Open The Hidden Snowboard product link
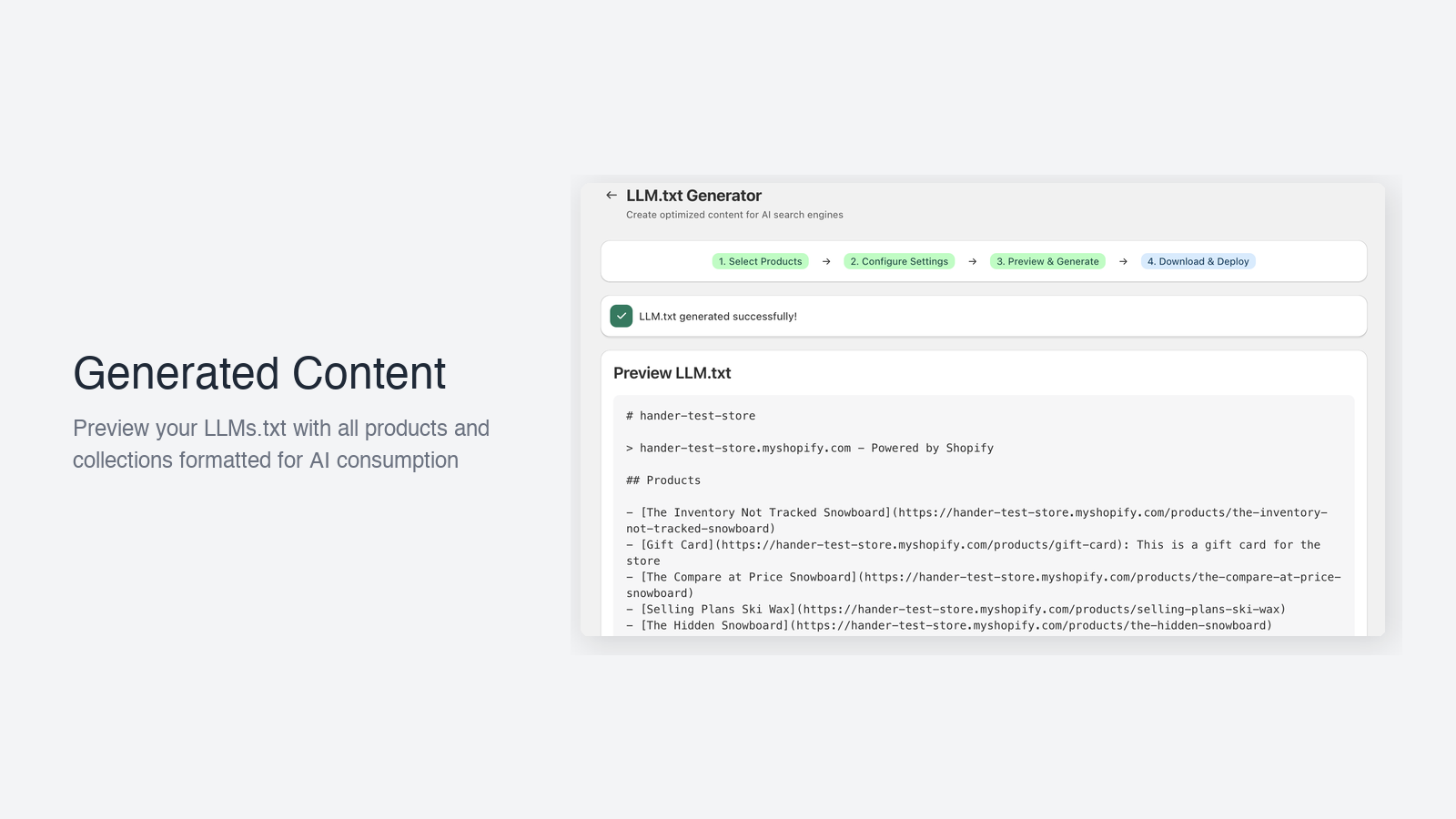The height and width of the screenshot is (819, 1456). pos(714,625)
